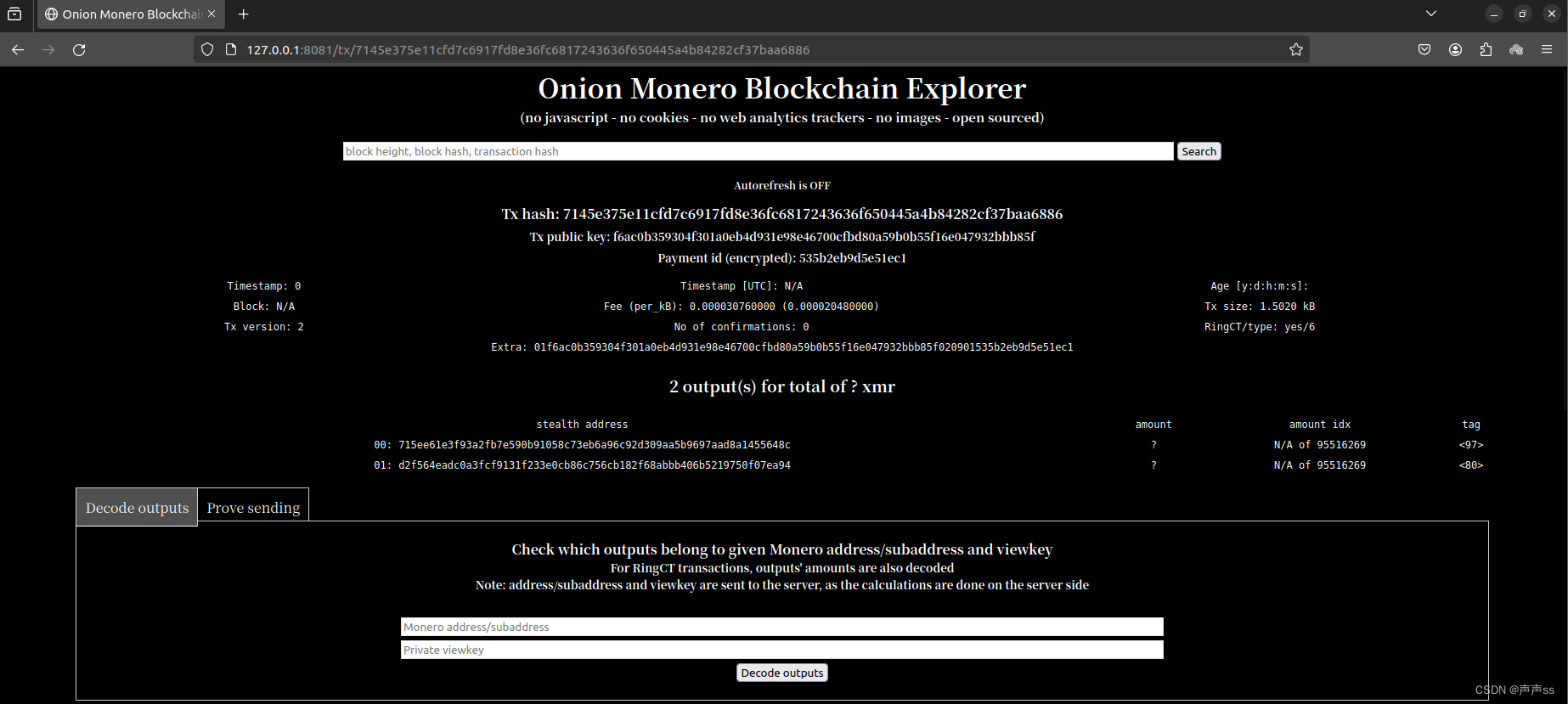Click the browser forward arrow
The height and width of the screenshot is (704, 1568).
(x=48, y=50)
